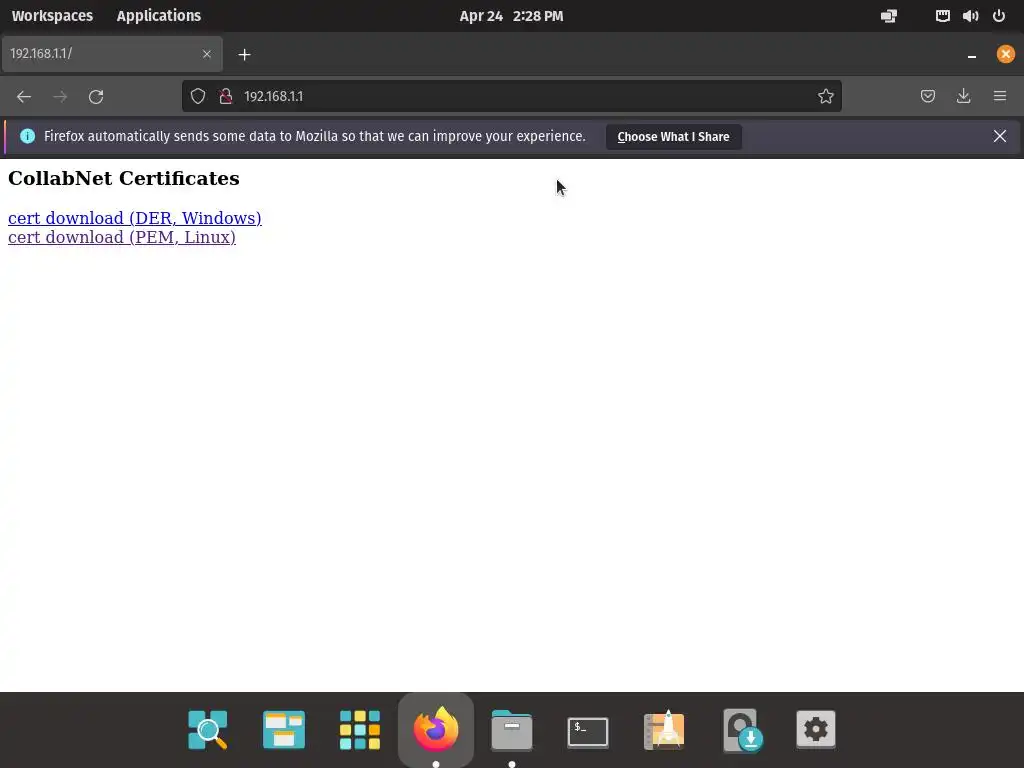This screenshot has width=1024, height=768.
Task: Close the 192.168.1.1 tab
Action: (207, 54)
